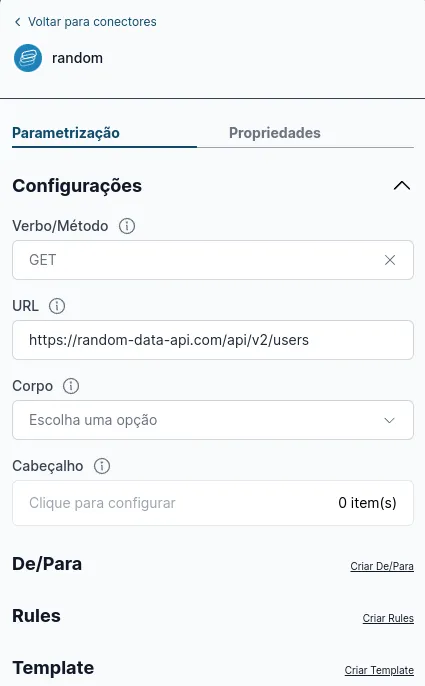Switch to the Propriedades tab
This screenshot has width=425, height=686.
(x=274, y=133)
